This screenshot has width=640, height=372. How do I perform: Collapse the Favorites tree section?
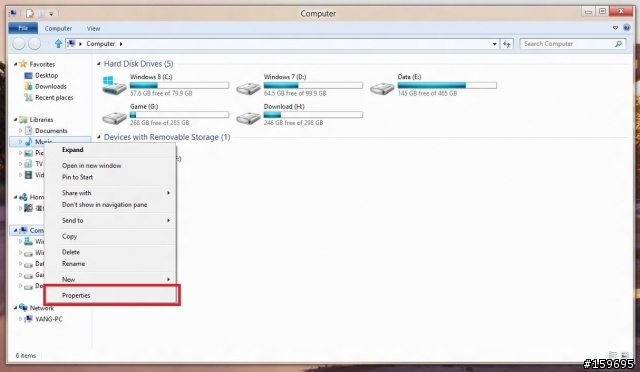coord(16,64)
